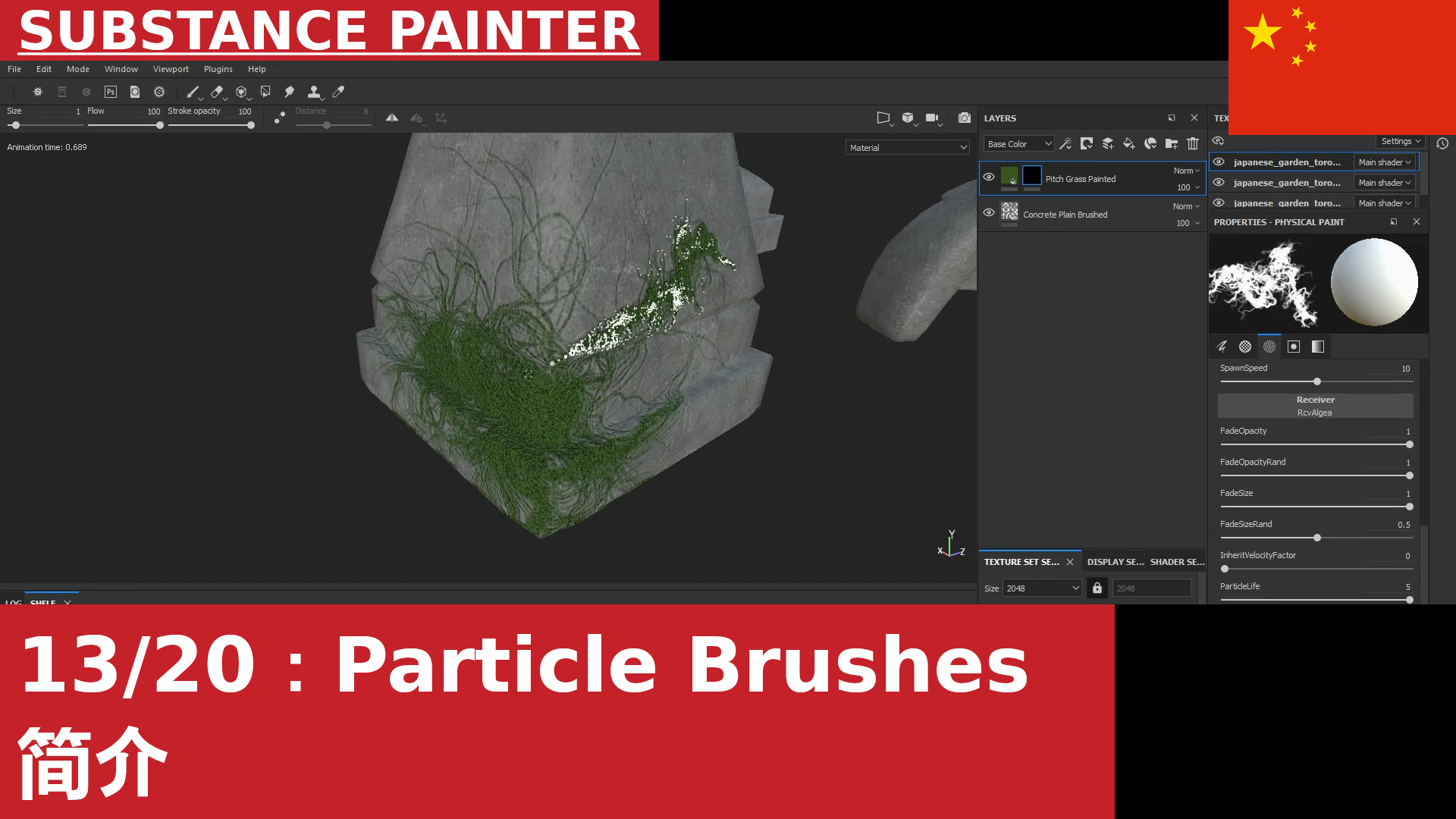Add a smart material layer
This screenshot has width=1456, height=819.
[x=1150, y=143]
